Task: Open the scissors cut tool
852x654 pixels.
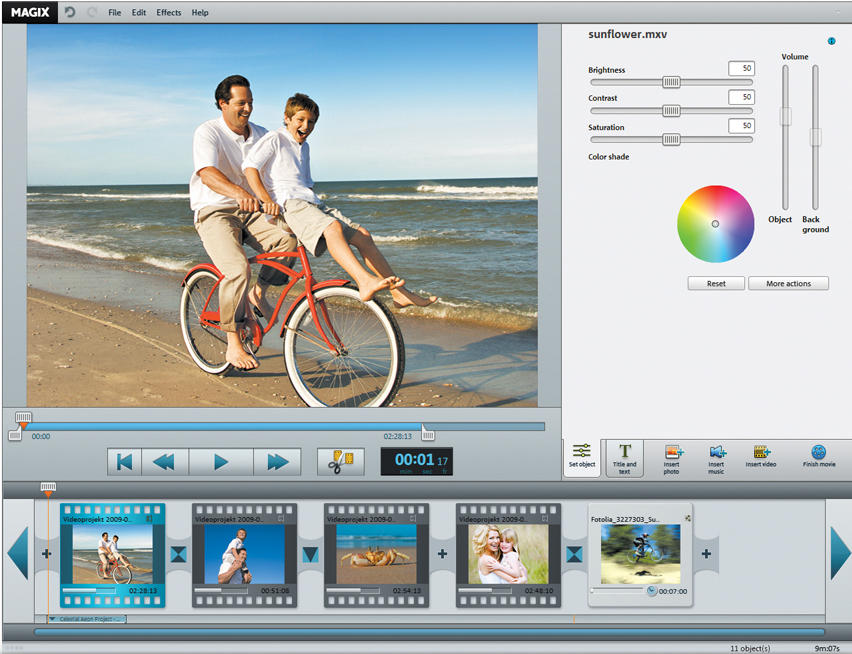Action: point(341,461)
